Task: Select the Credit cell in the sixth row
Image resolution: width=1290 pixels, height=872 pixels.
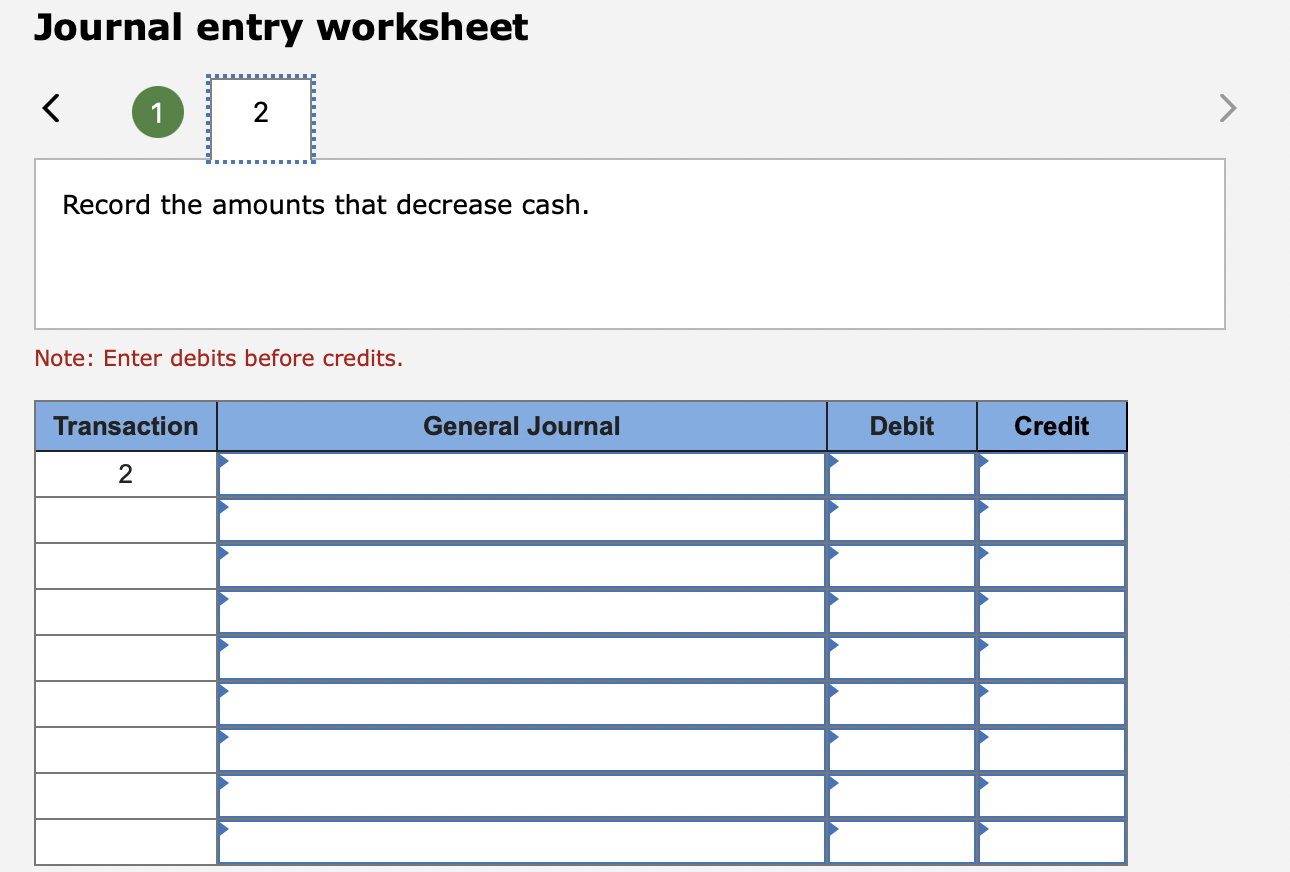Action: 1052,704
